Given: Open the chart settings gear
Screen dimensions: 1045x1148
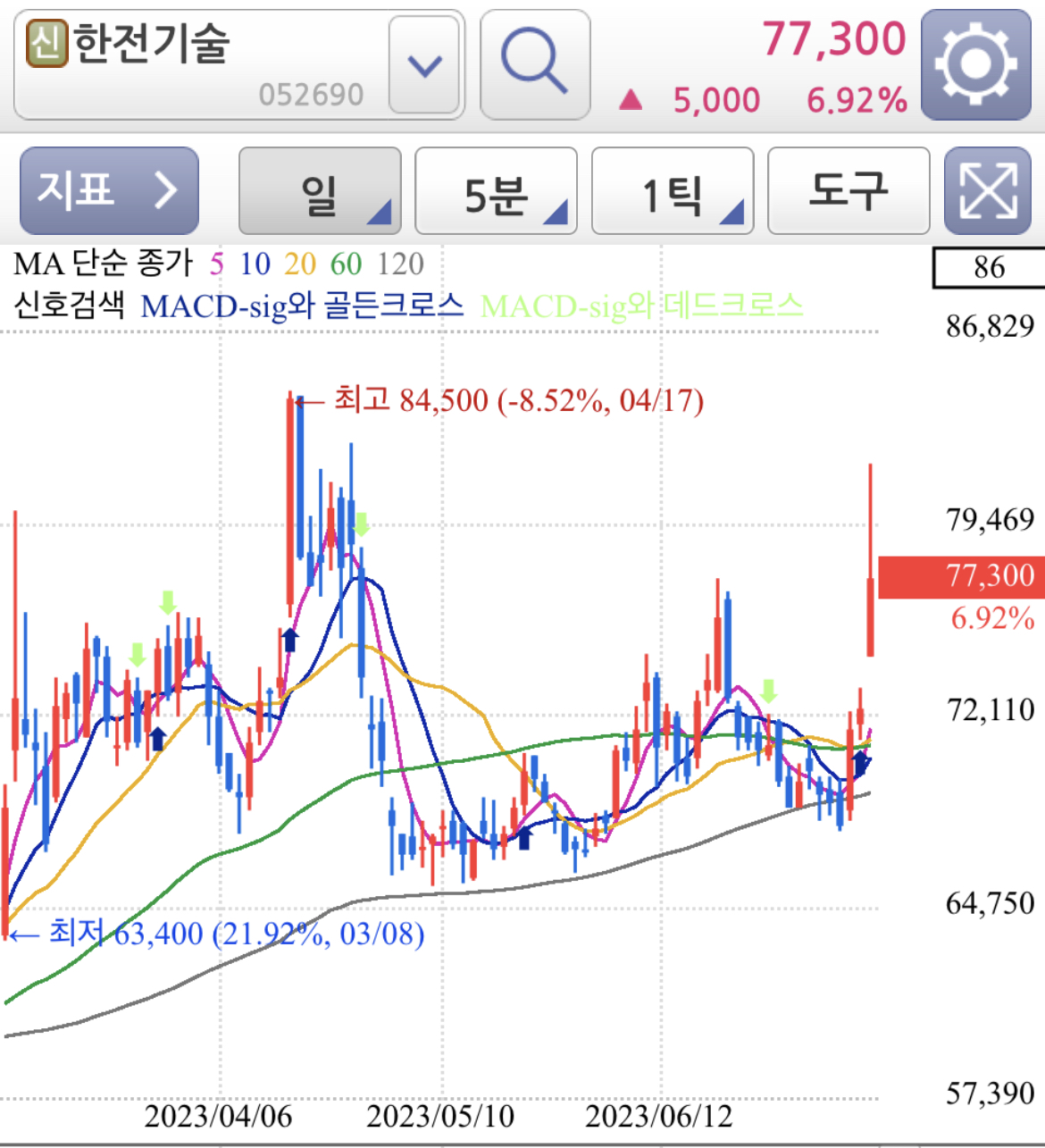Looking at the screenshot, I should [x=976, y=64].
